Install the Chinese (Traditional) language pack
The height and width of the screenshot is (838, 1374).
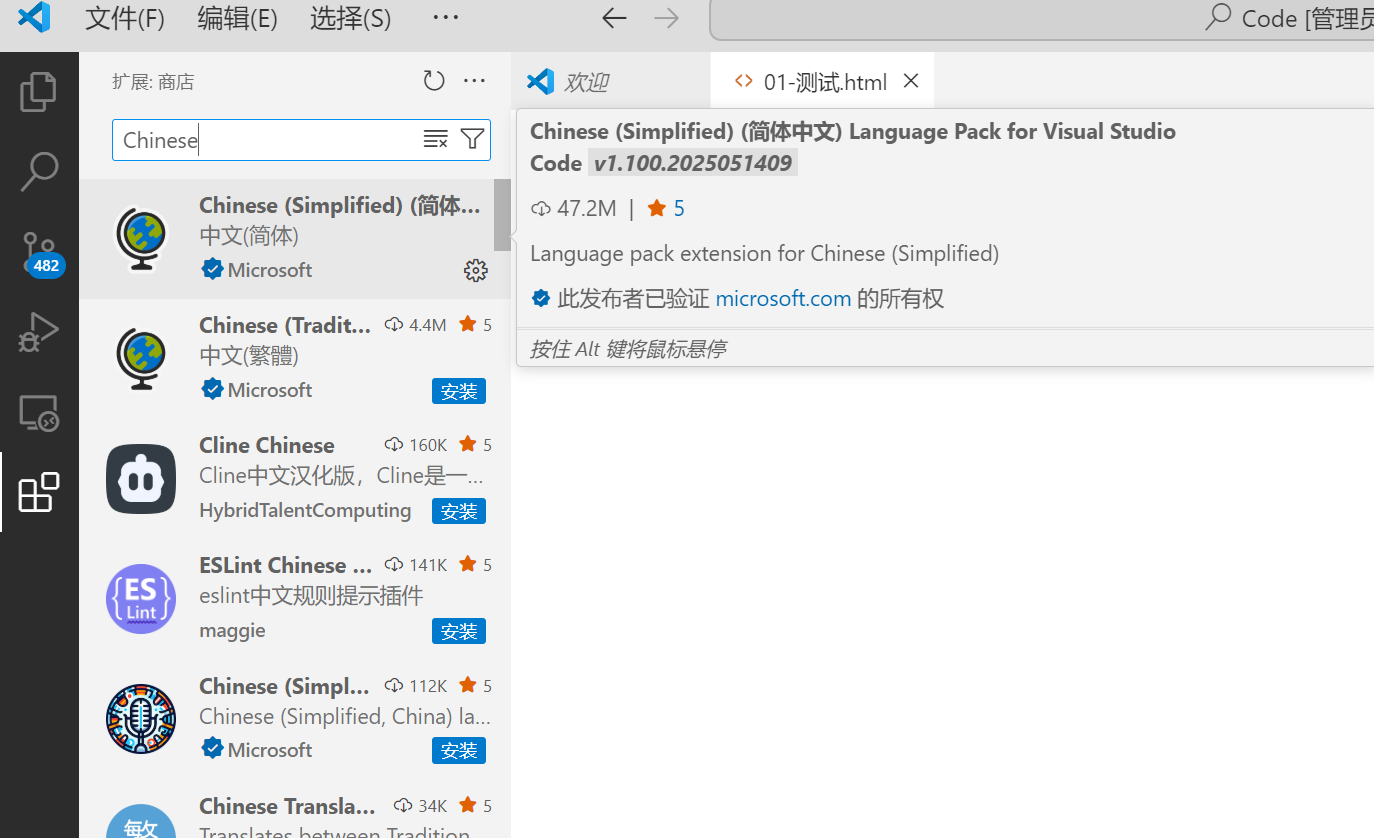pyautogui.click(x=459, y=391)
